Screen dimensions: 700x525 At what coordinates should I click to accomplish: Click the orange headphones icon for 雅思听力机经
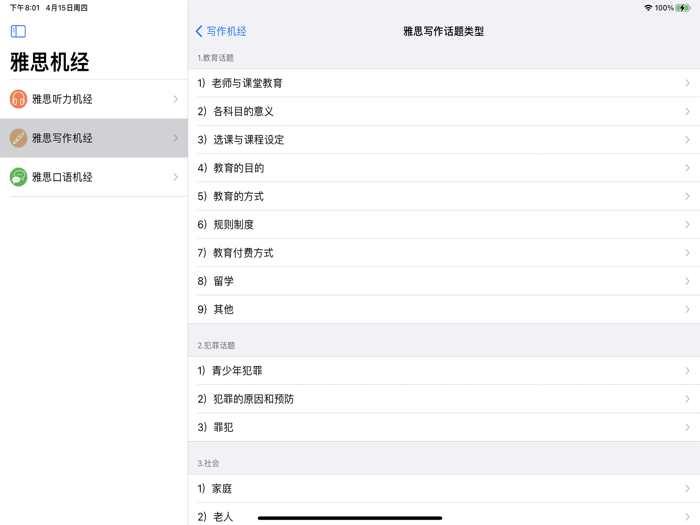click(x=18, y=99)
